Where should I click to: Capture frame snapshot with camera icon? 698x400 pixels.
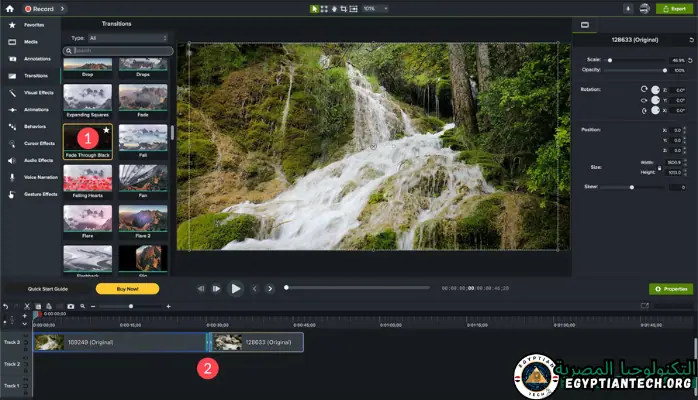(70, 306)
